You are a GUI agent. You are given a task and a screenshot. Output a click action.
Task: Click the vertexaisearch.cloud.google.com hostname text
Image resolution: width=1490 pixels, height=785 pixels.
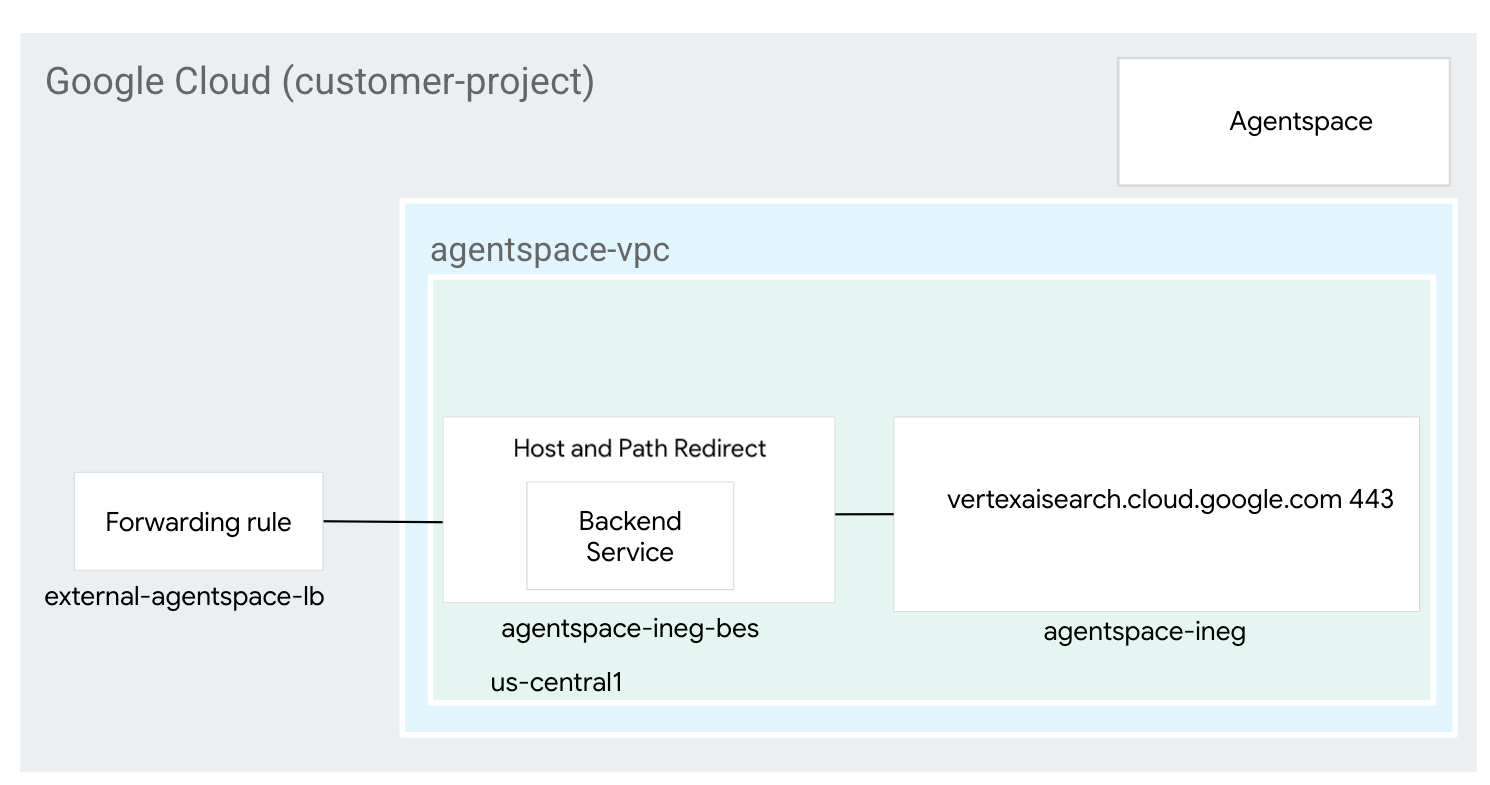[x=1143, y=499]
